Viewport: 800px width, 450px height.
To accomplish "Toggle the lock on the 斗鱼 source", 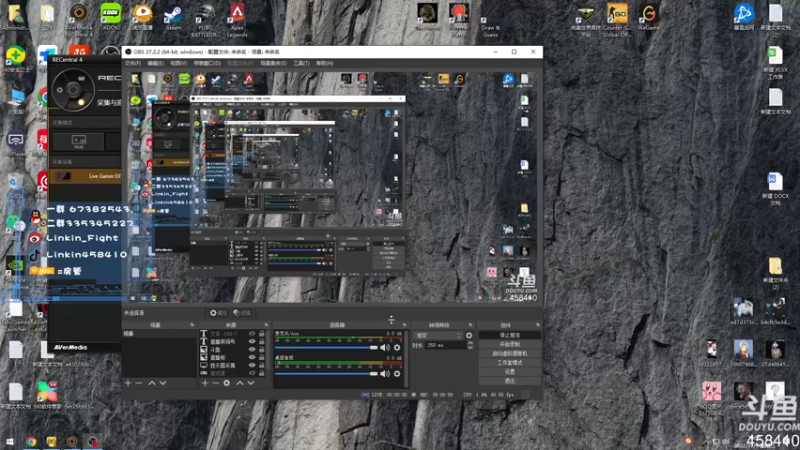I will [x=262, y=349].
